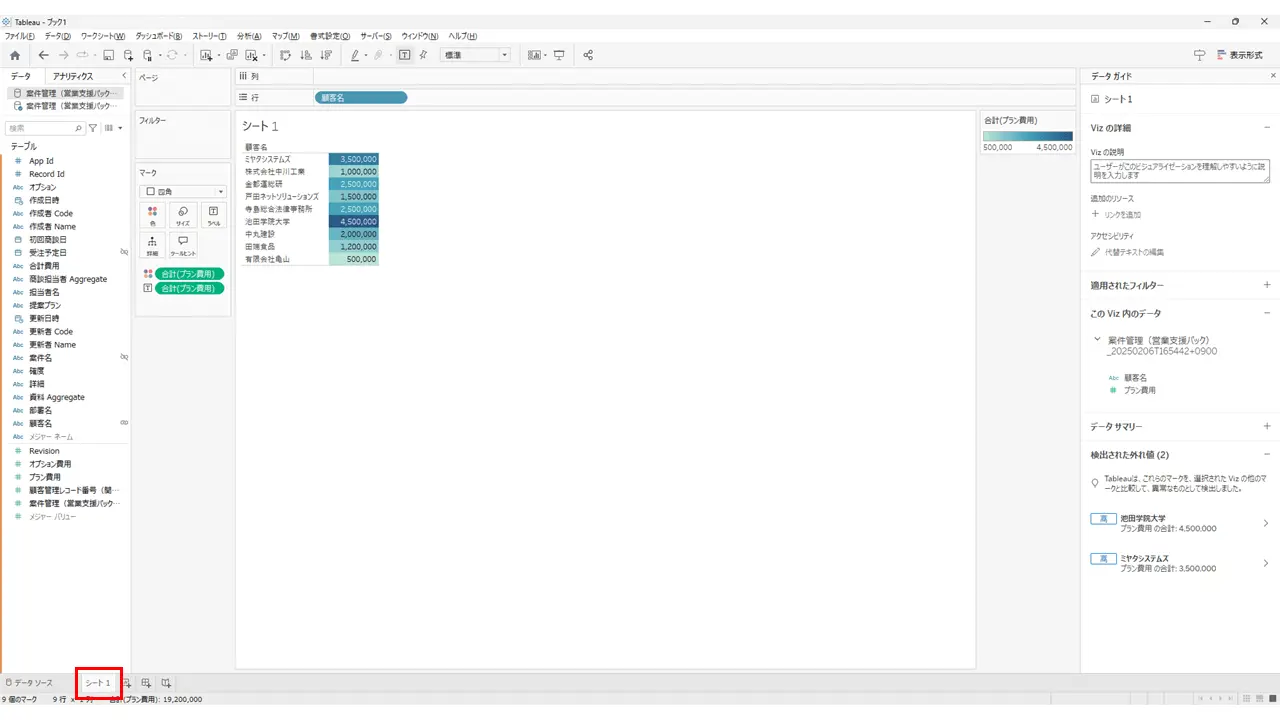The height and width of the screenshot is (720, 1280).
Task: Click the 合計(プラン費用) color legend gradient
Action: pyautogui.click(x=1029, y=136)
